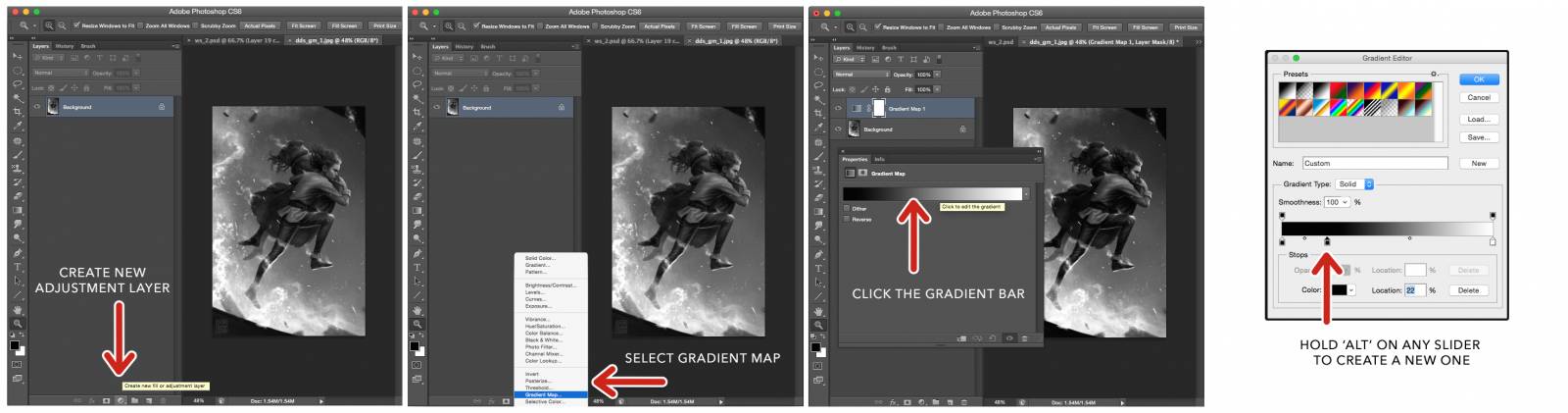This screenshot has width=1568, height=413.
Task: Hide the Gradient Map 1 layer
Action: 838,109
